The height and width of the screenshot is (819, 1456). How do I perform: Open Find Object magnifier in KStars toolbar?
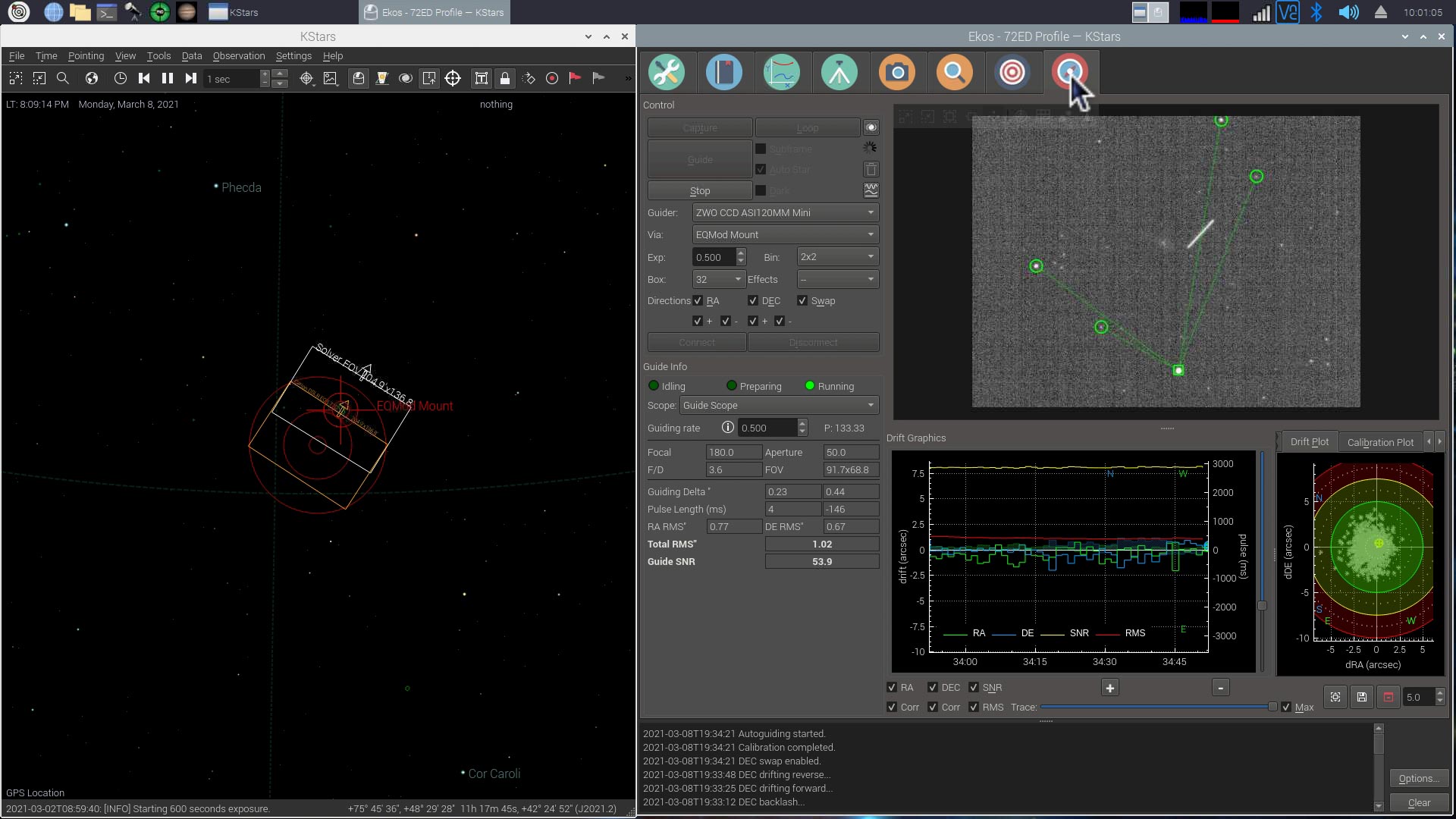pyautogui.click(x=63, y=78)
